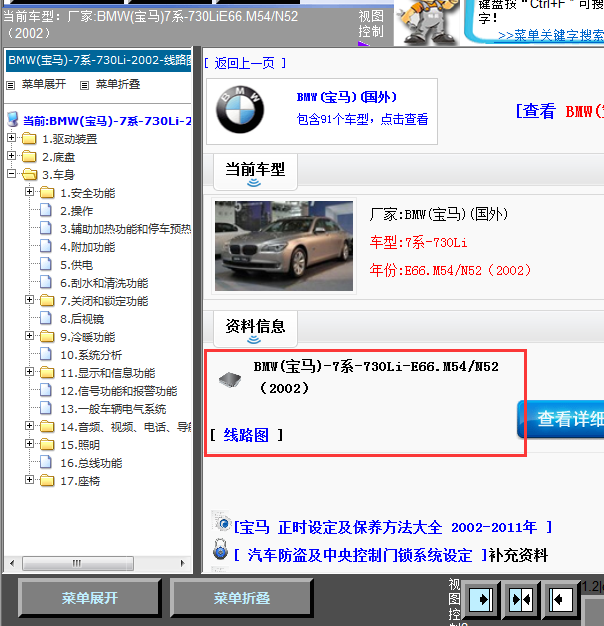Click the gray chip icon in 资料信息
Image resolution: width=604 pixels, height=626 pixels.
coord(230,380)
